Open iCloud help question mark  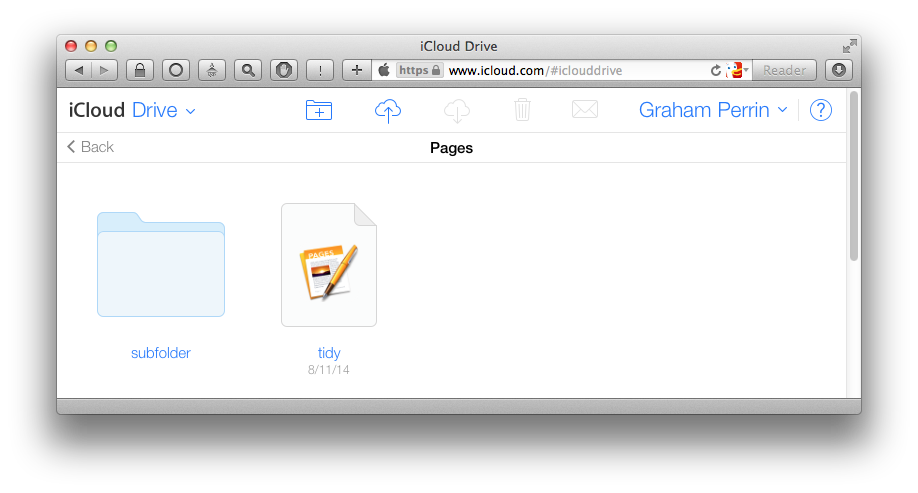click(x=821, y=110)
